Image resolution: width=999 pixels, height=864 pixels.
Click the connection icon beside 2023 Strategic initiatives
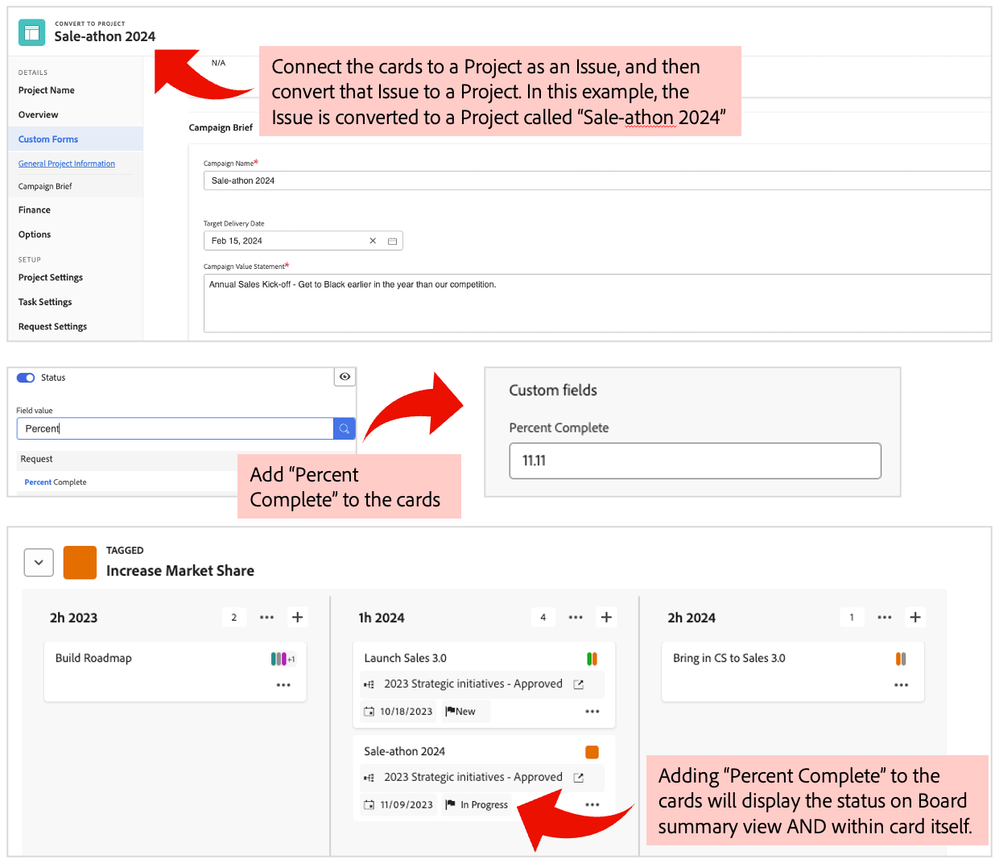[x=371, y=685]
